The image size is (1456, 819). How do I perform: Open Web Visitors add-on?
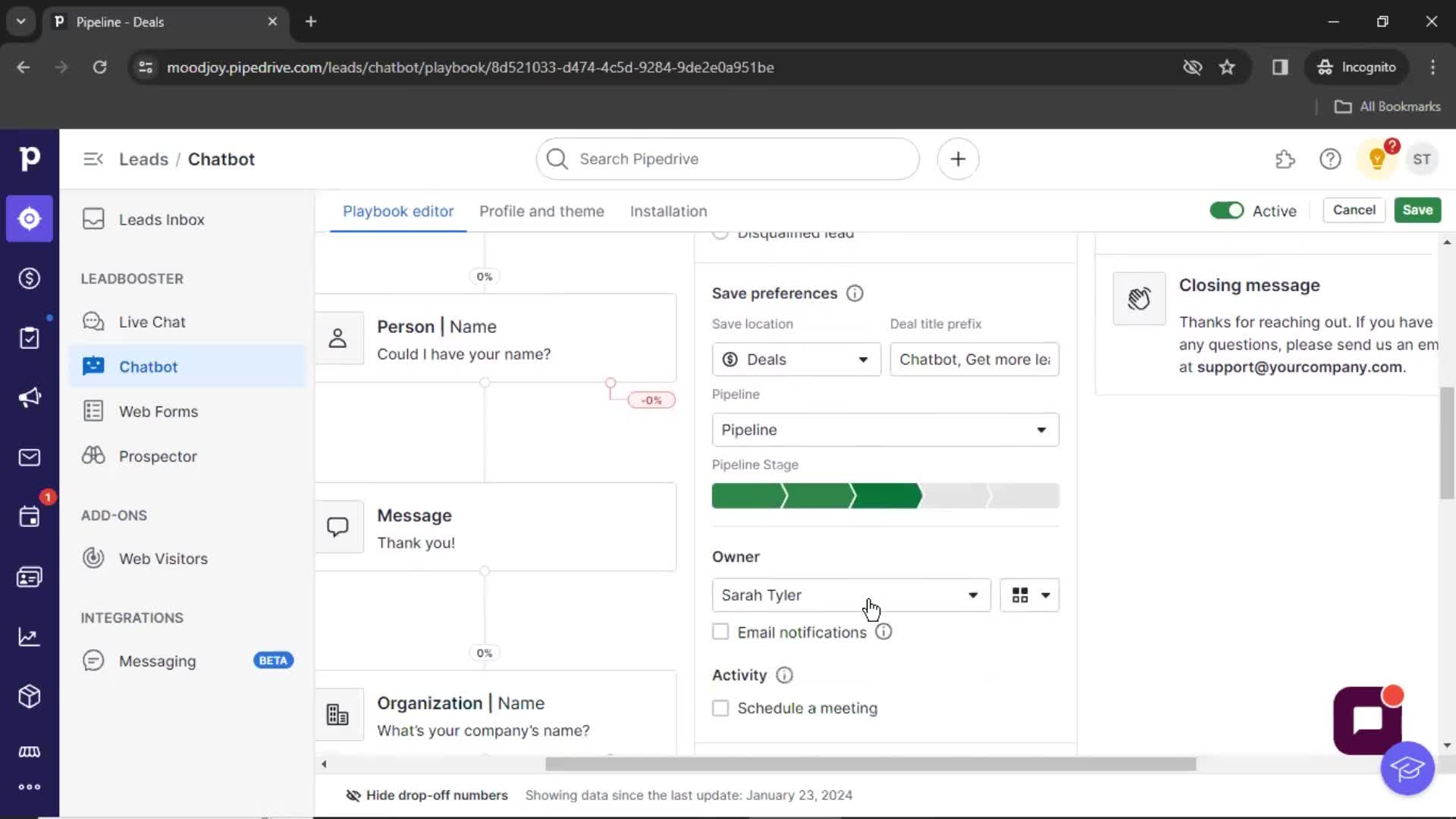(x=187, y=558)
